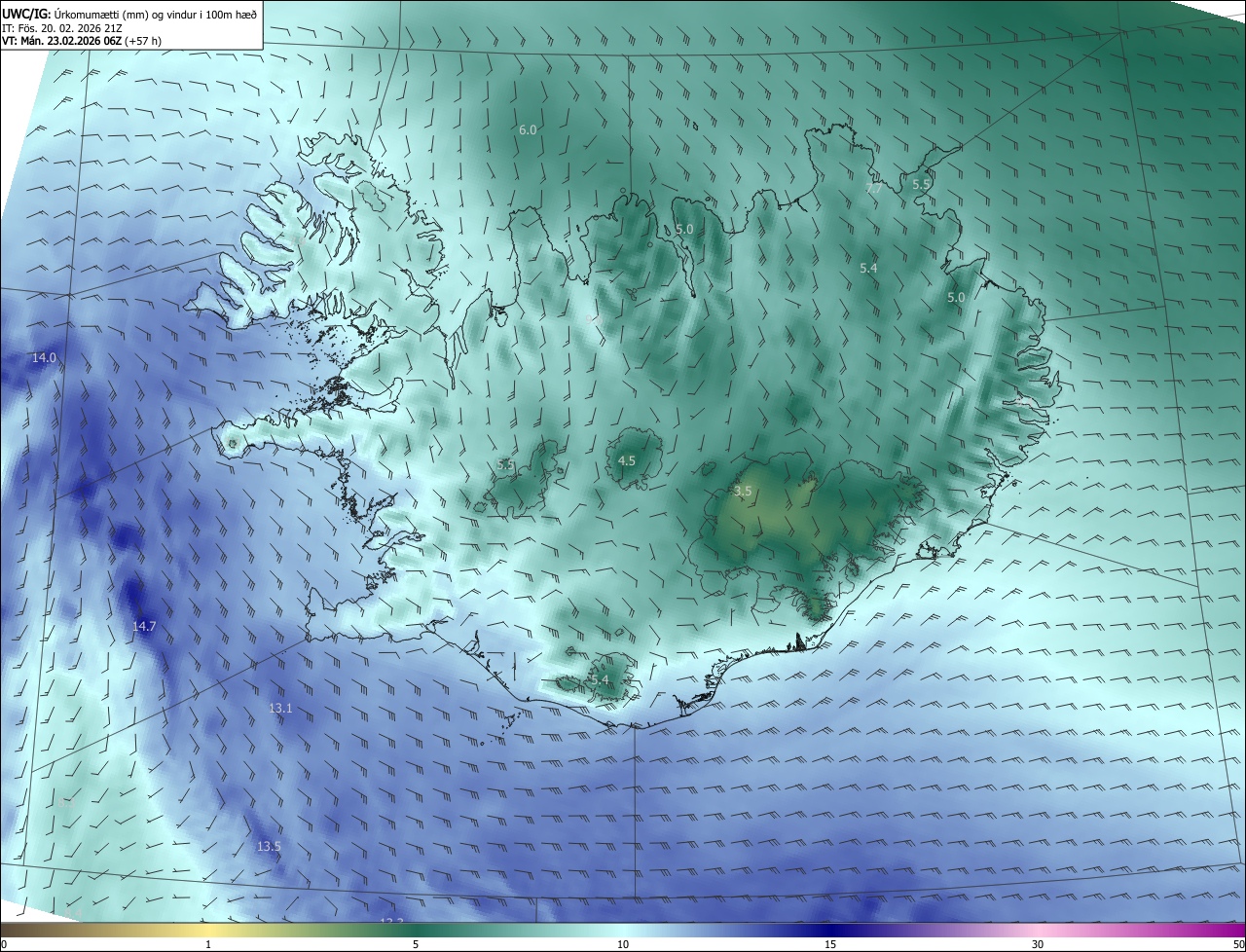Pick the dark navy section of the color bar
The width and height of the screenshot is (1246, 952).
click(x=830, y=930)
